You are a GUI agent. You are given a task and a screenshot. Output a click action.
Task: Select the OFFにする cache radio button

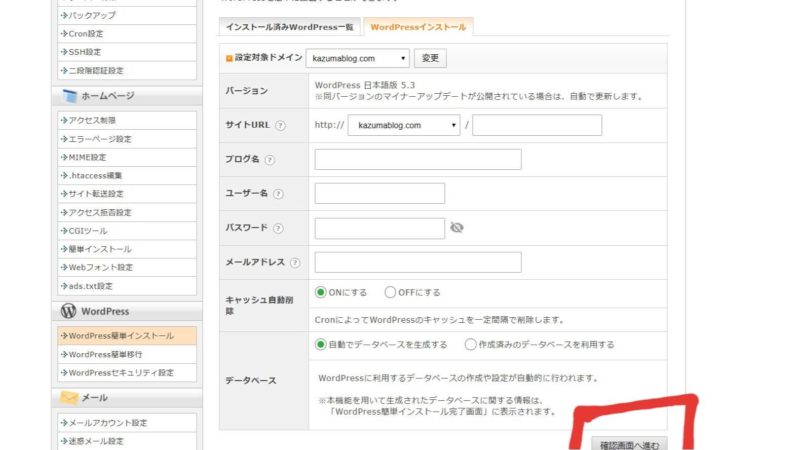[x=390, y=292]
